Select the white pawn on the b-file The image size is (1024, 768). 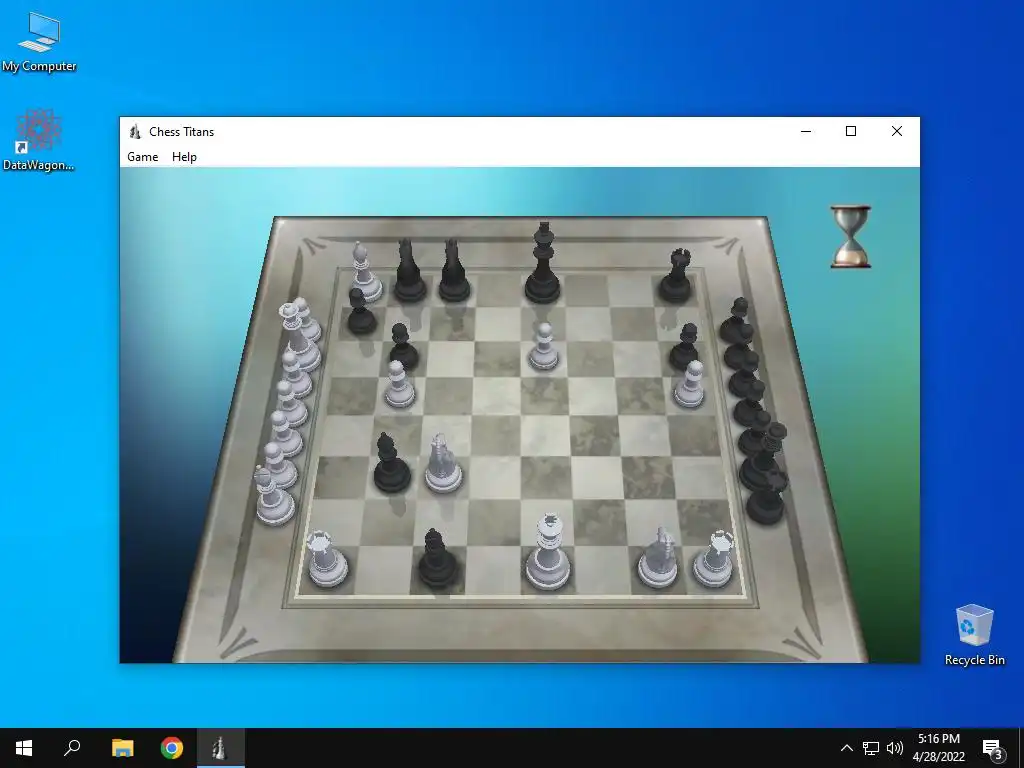point(398,385)
